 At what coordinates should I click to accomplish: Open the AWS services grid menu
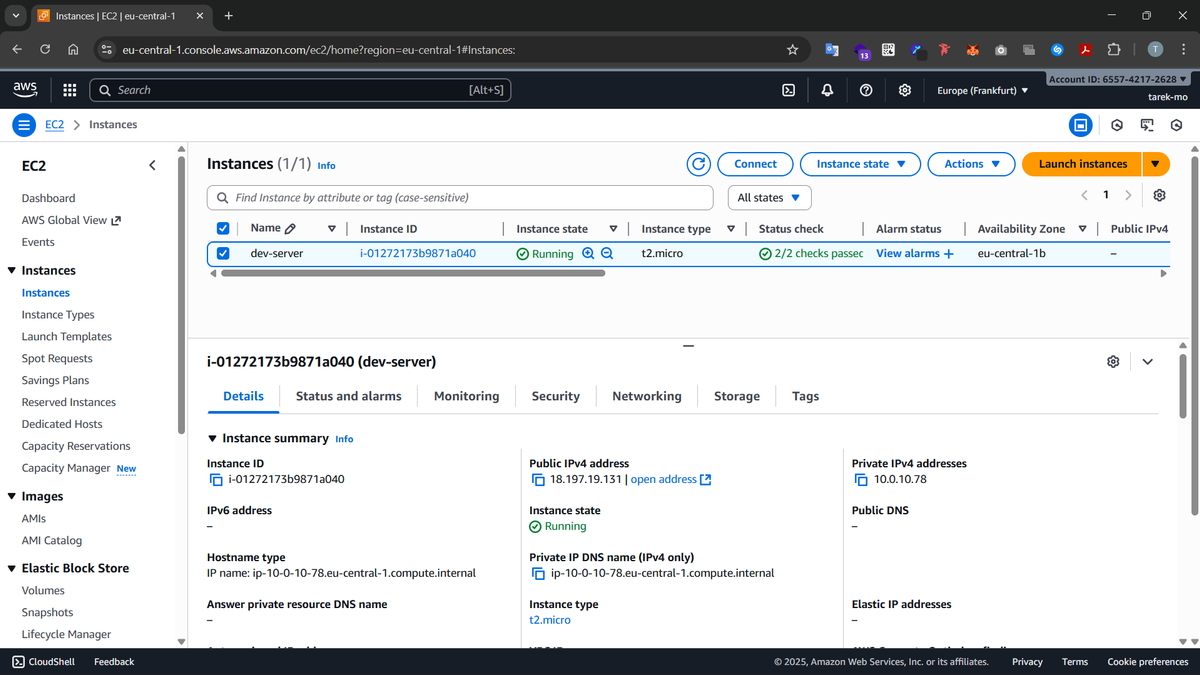[69, 90]
